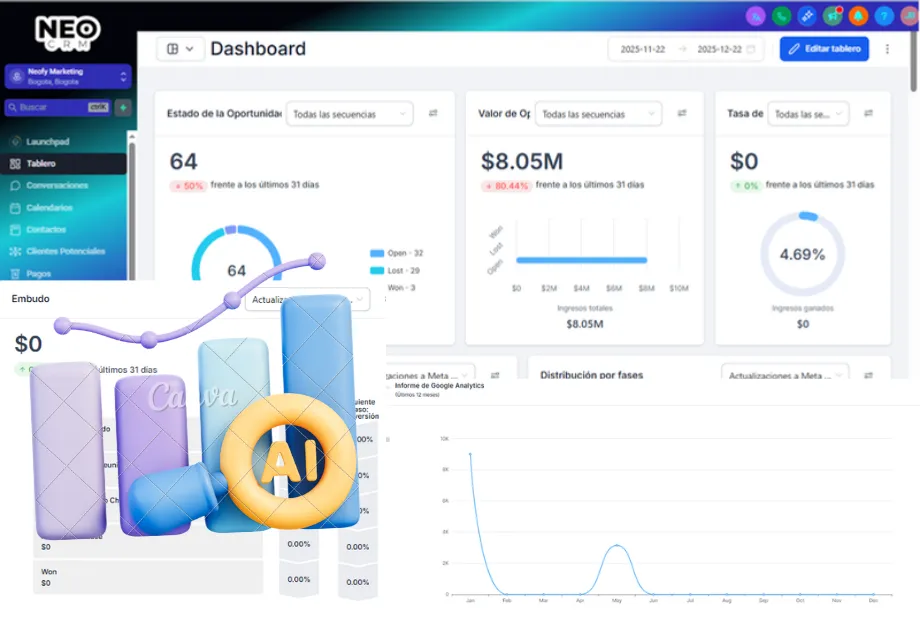The width and height of the screenshot is (920, 620).
Task: Open the Todas las se... dropdown on Tasa de card
Action: [808, 114]
